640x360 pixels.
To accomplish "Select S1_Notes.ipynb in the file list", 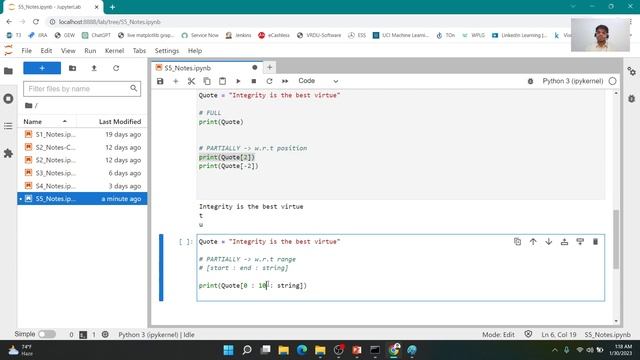I will click(82, 134).
